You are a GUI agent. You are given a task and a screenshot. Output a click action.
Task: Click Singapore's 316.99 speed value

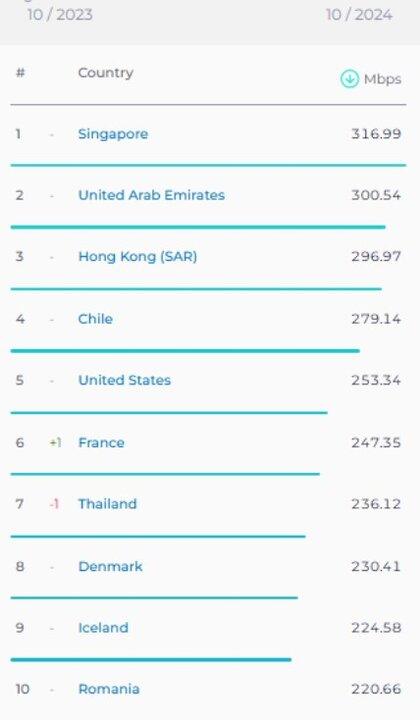click(376, 134)
